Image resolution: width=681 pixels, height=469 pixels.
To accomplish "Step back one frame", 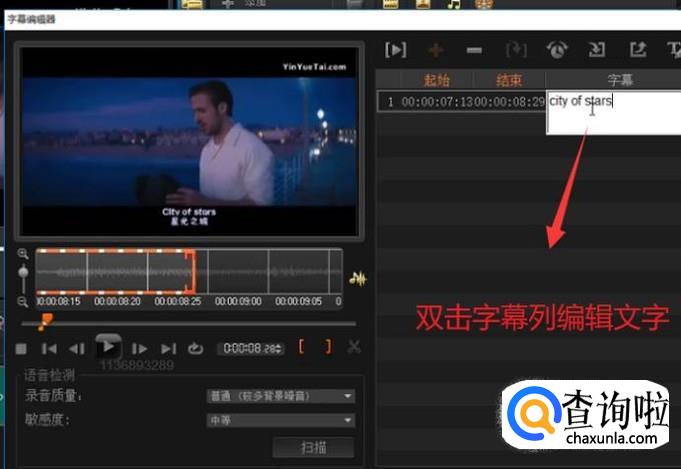I will tap(77, 349).
